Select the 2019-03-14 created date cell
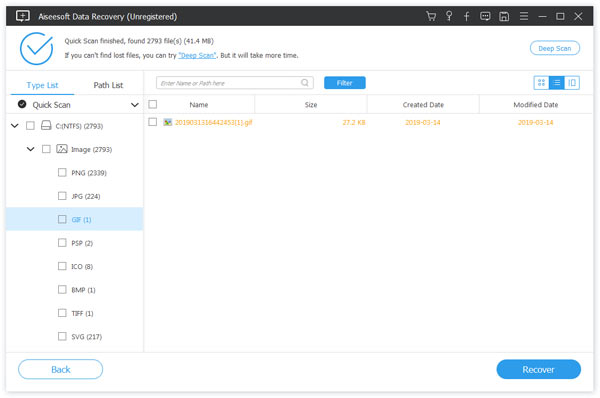600x398 pixels. (423, 122)
